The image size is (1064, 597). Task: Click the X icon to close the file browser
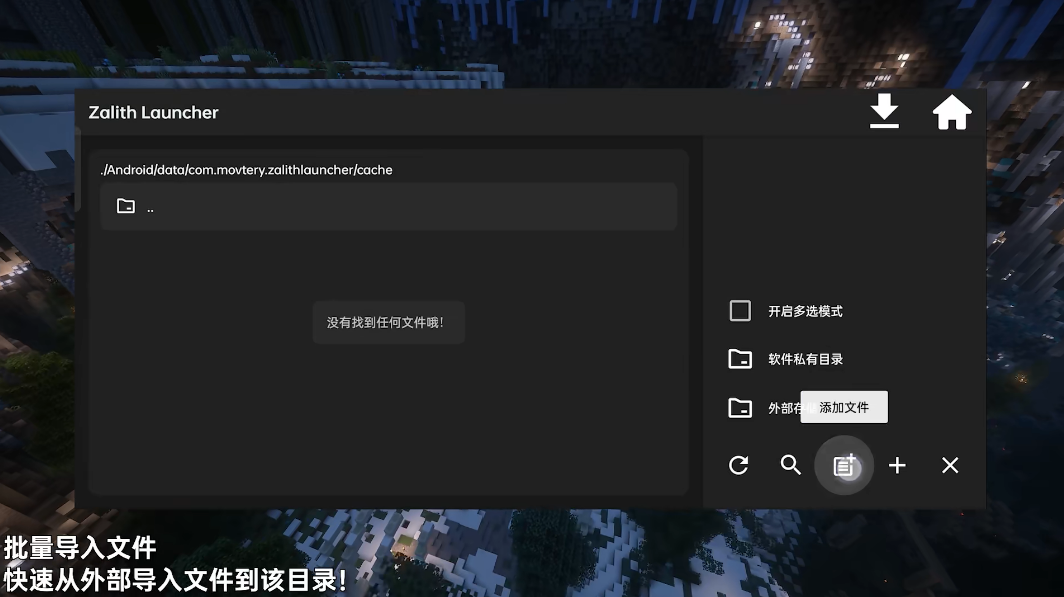click(949, 465)
